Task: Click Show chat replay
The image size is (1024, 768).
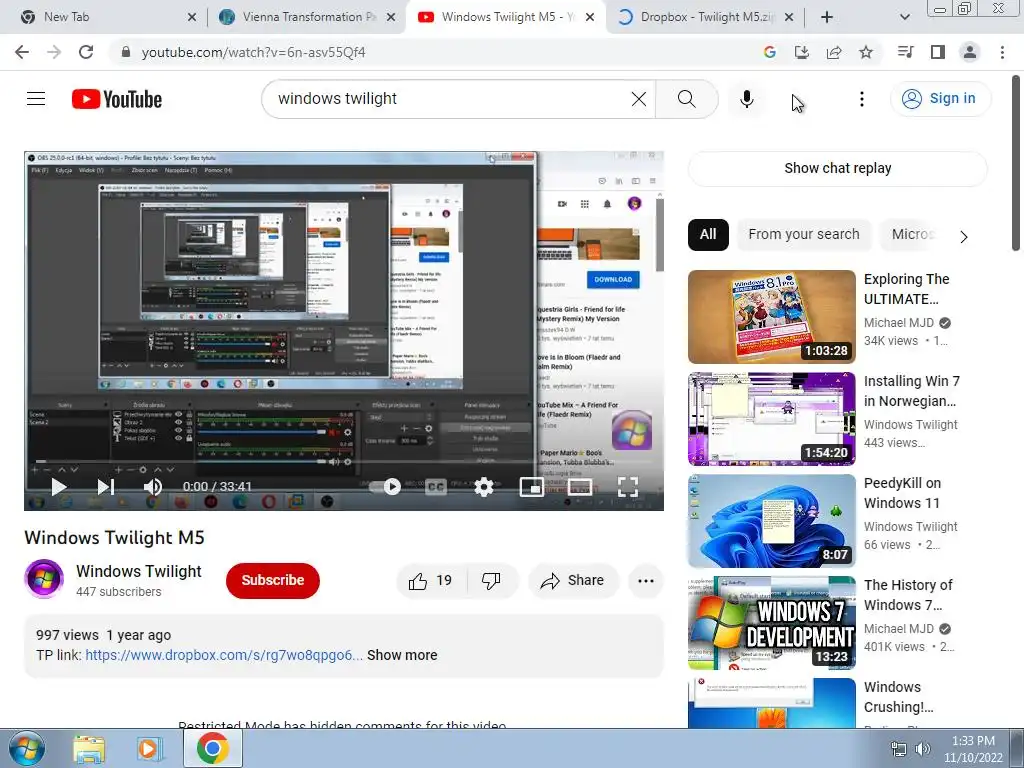Action: (x=837, y=168)
